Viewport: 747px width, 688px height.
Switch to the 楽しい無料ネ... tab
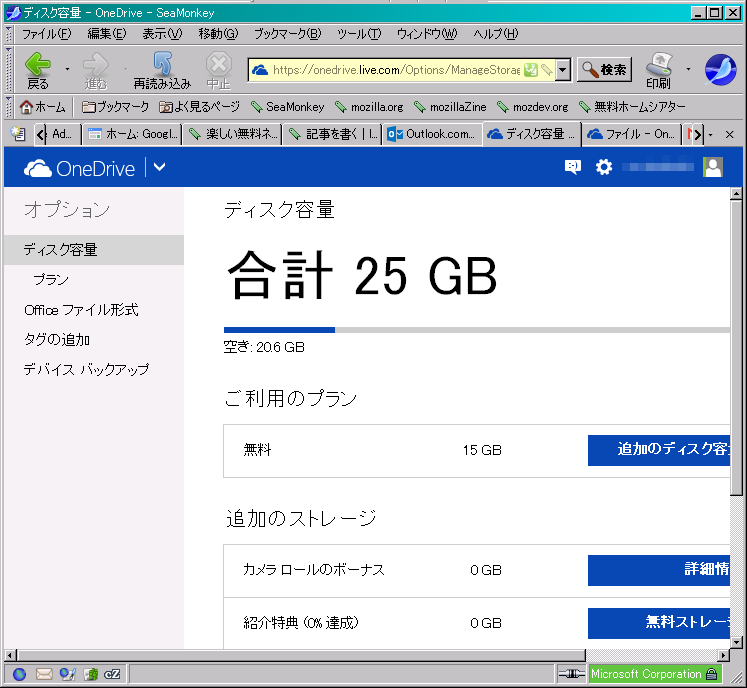coord(232,134)
